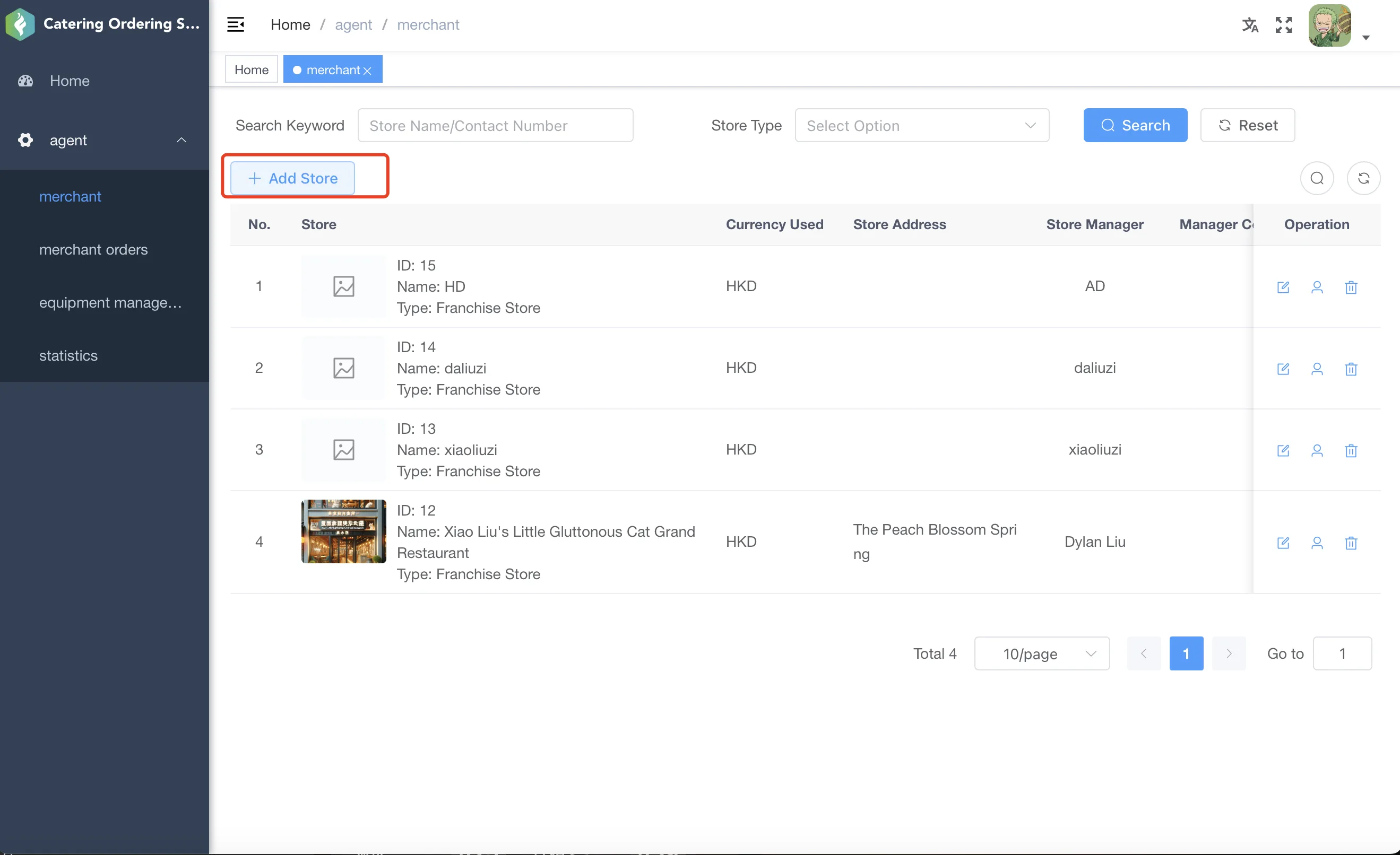Screen dimensions: 1400x855
Task: Expand the avatar dropdown caret
Action: tap(1366, 38)
